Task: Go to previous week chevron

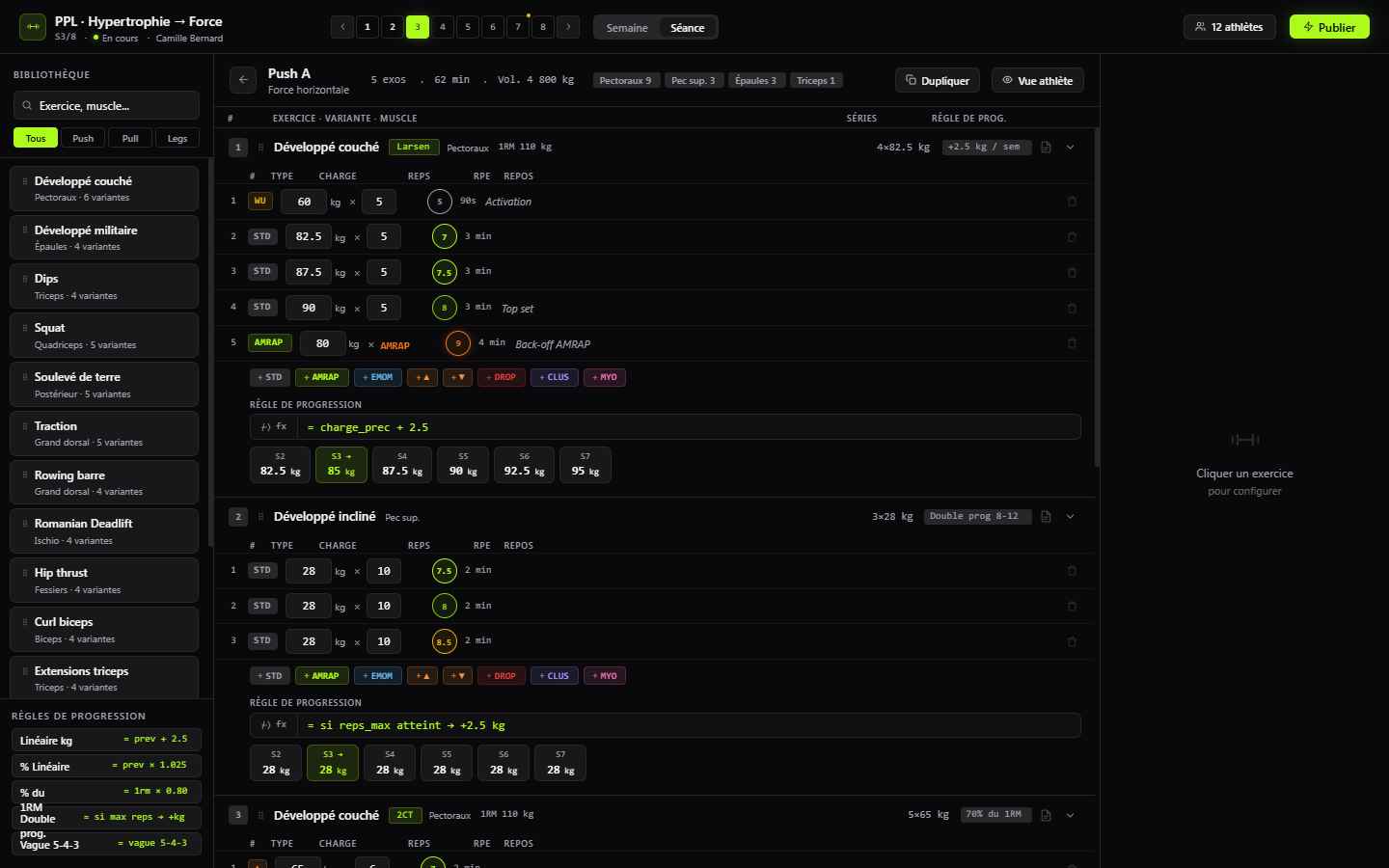Action: 342,27
